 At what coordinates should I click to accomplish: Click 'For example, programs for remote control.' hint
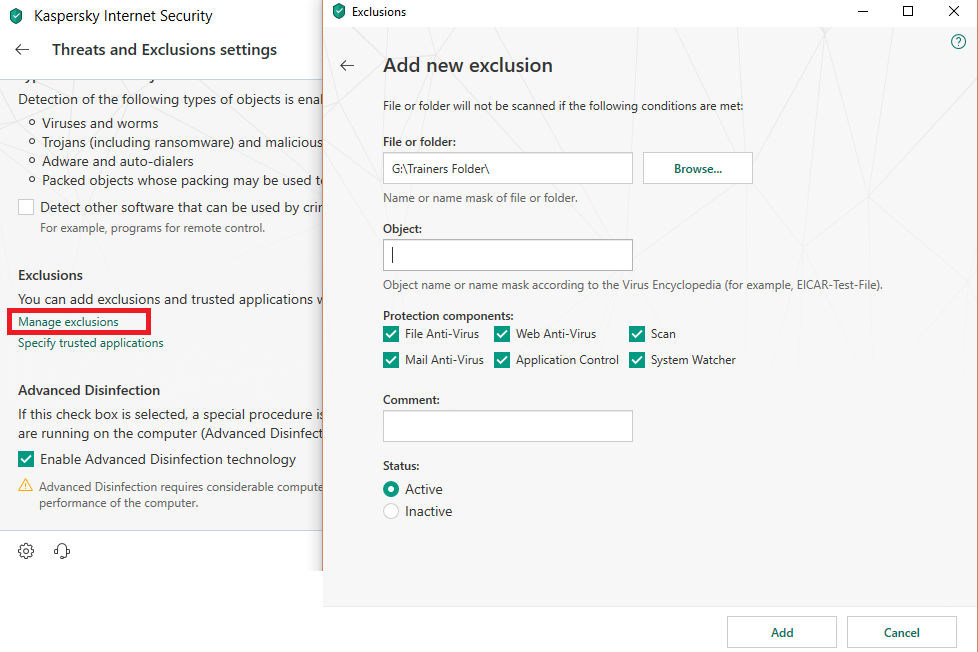[x=153, y=228]
